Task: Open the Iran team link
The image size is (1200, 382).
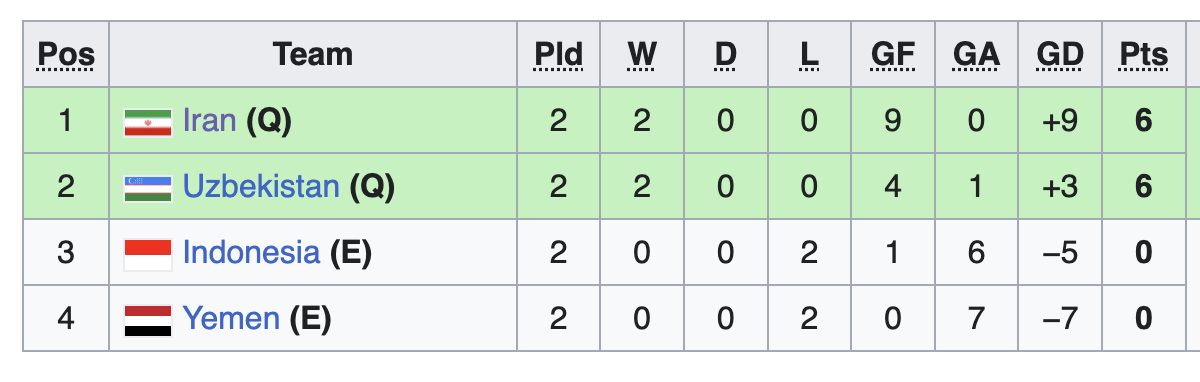Action: click(x=209, y=121)
